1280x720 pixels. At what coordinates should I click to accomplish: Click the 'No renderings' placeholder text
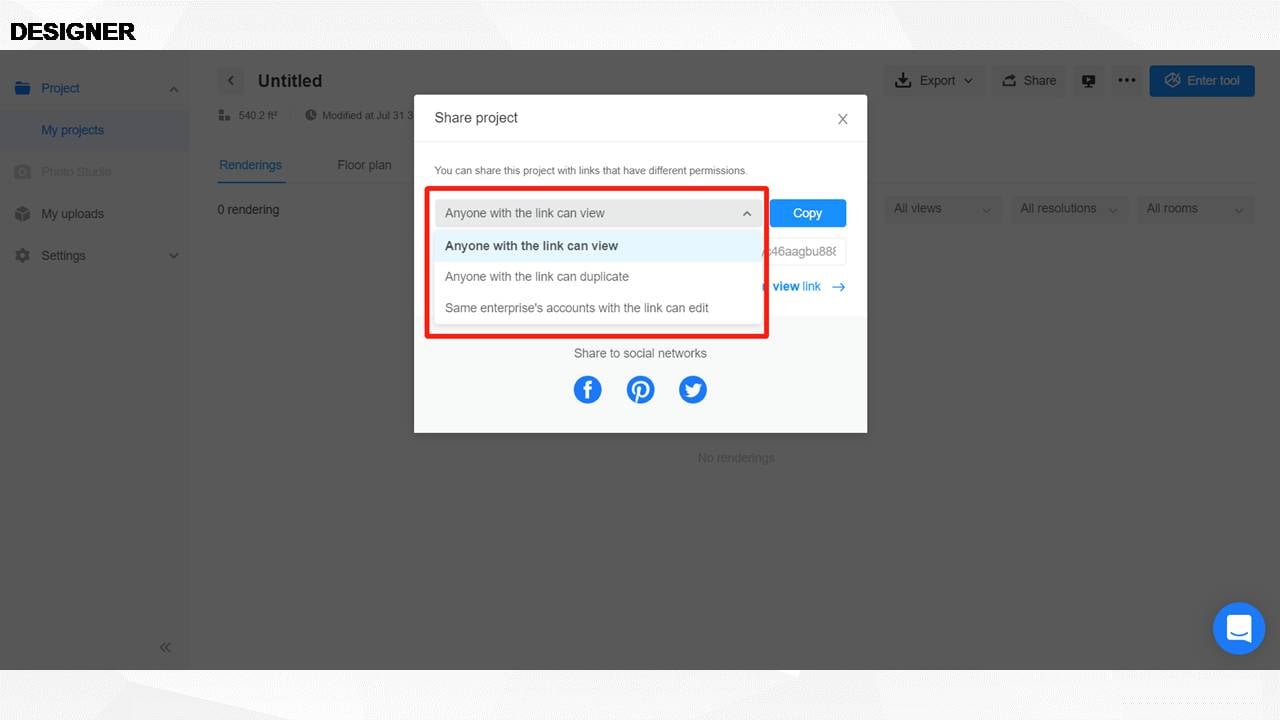(x=736, y=458)
